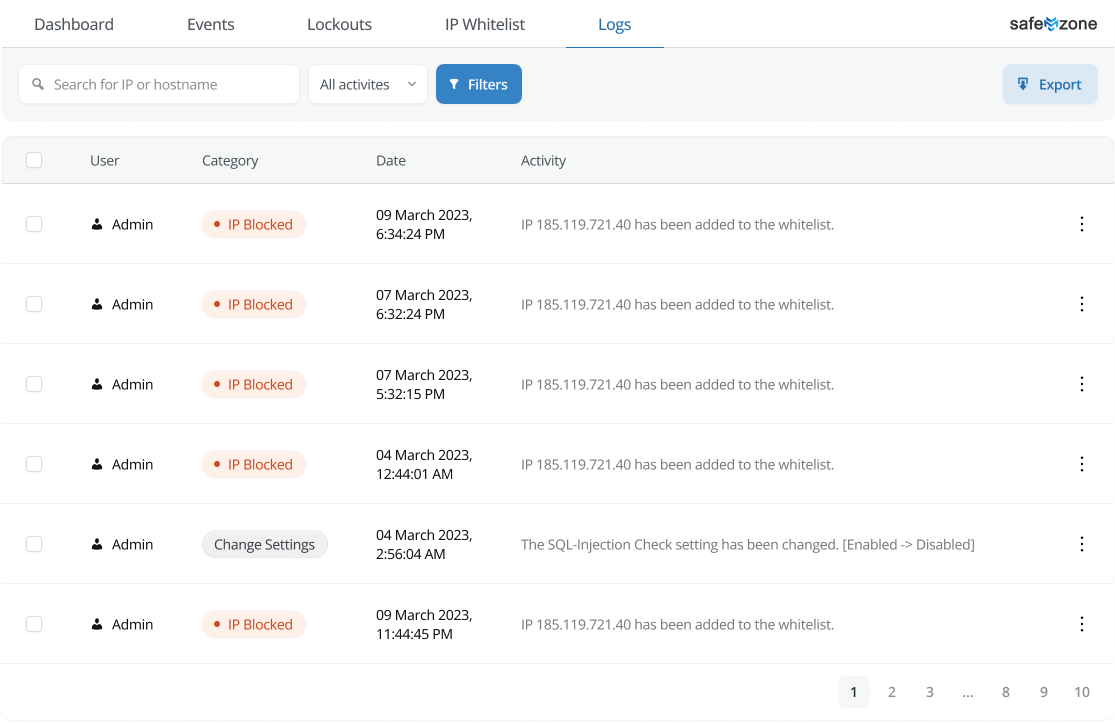This screenshot has width=1115, height=723.
Task: Click the date 09 March 2023, 6:34:24 PM
Action: click(424, 224)
